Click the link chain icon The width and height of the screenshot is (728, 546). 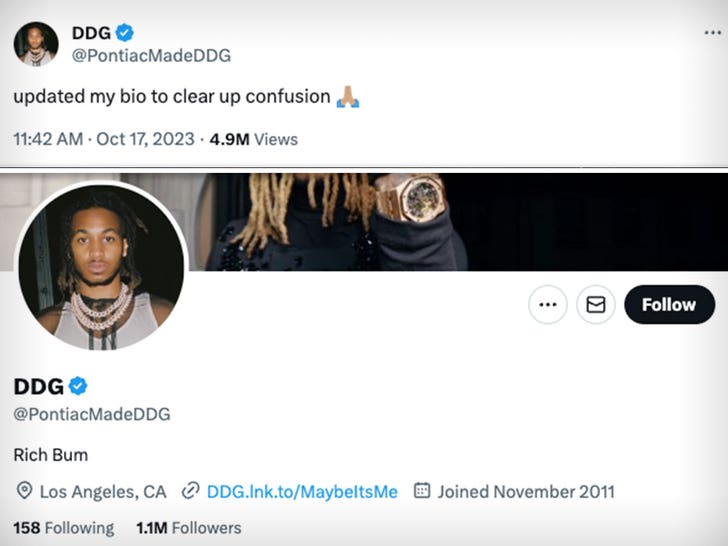(x=190, y=491)
